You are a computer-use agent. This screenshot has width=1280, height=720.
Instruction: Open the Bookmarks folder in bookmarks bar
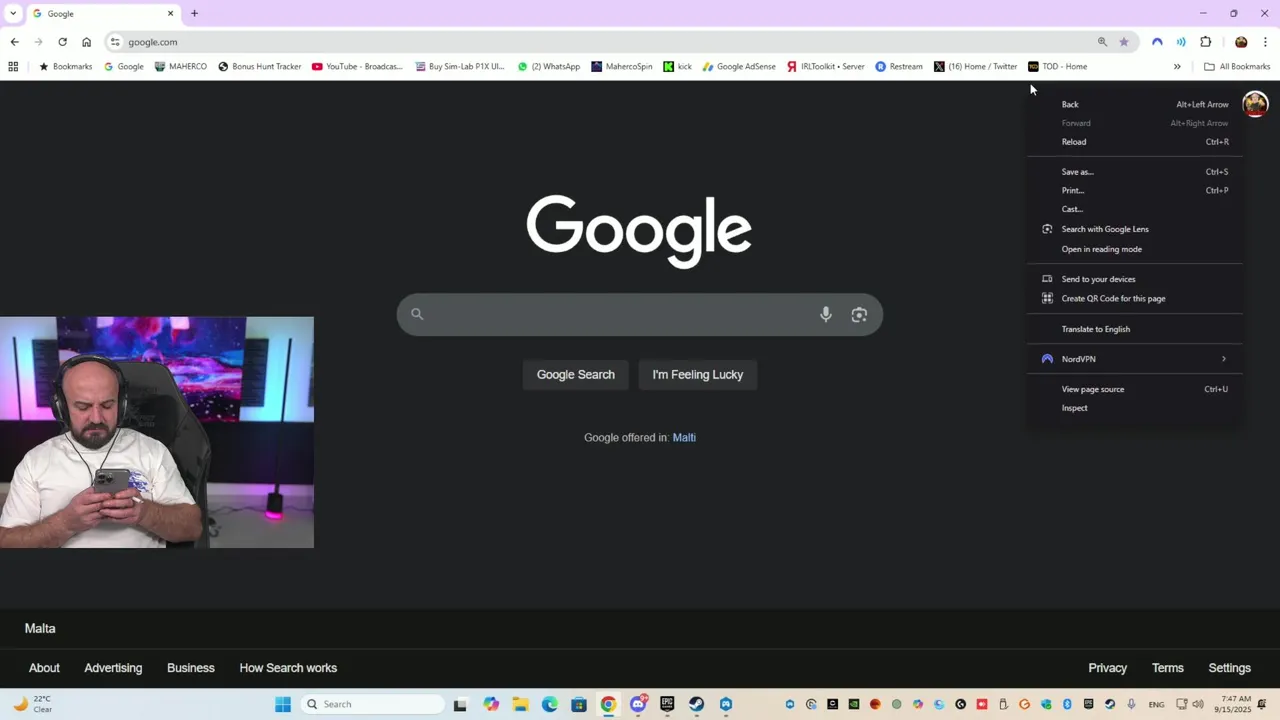(65, 66)
